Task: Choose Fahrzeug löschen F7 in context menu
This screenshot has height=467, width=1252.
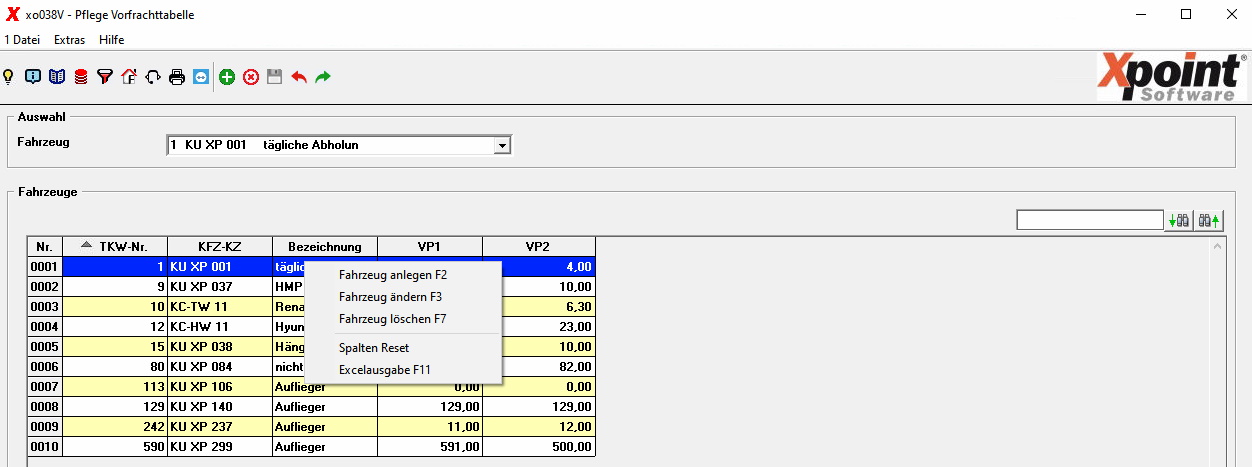Action: click(402, 319)
